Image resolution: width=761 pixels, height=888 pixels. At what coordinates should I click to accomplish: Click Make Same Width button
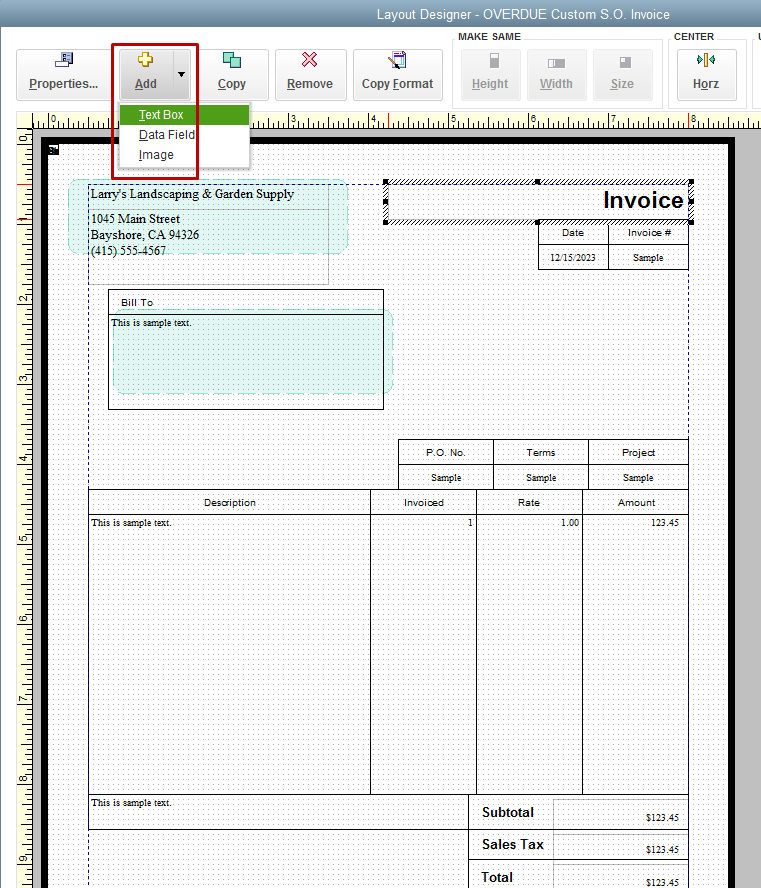click(x=556, y=75)
